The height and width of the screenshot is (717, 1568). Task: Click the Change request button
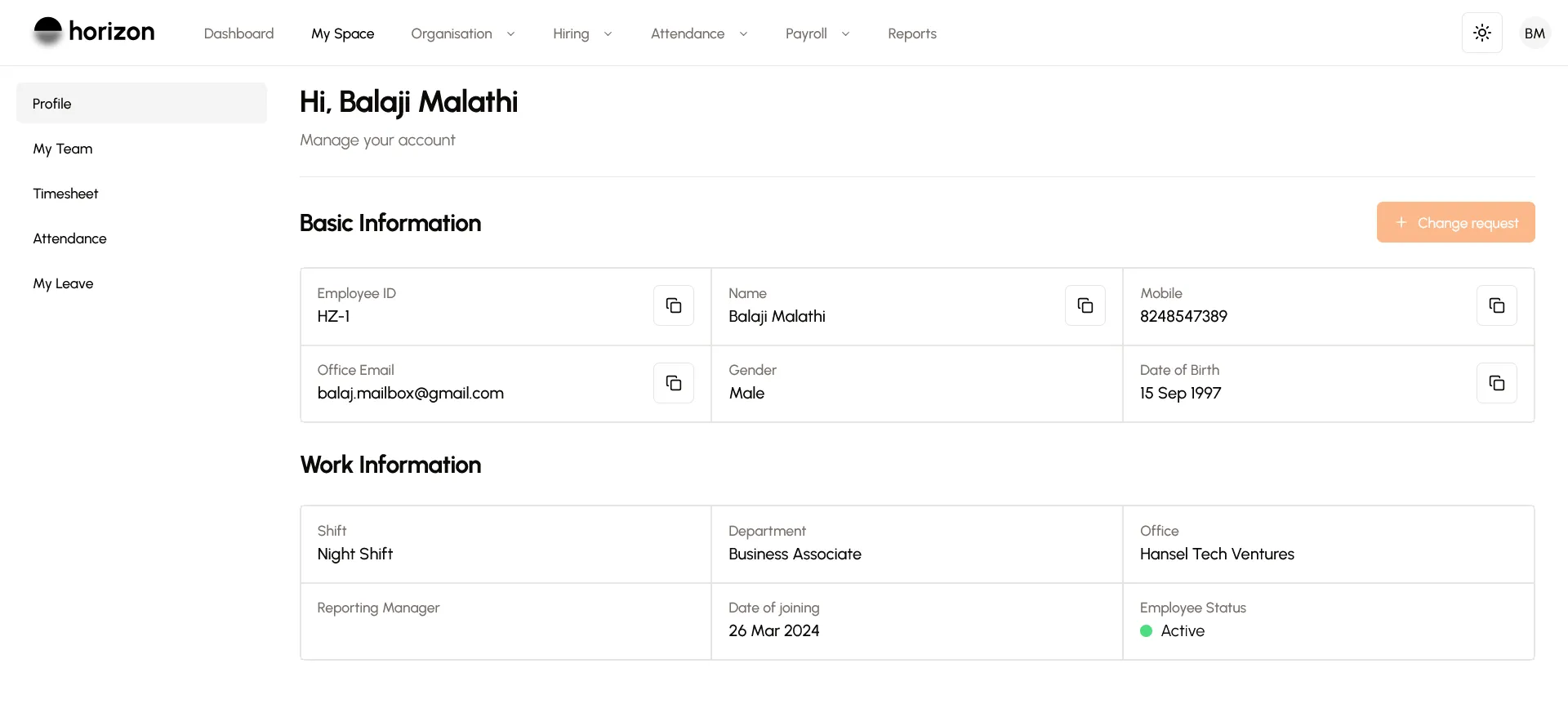point(1455,222)
